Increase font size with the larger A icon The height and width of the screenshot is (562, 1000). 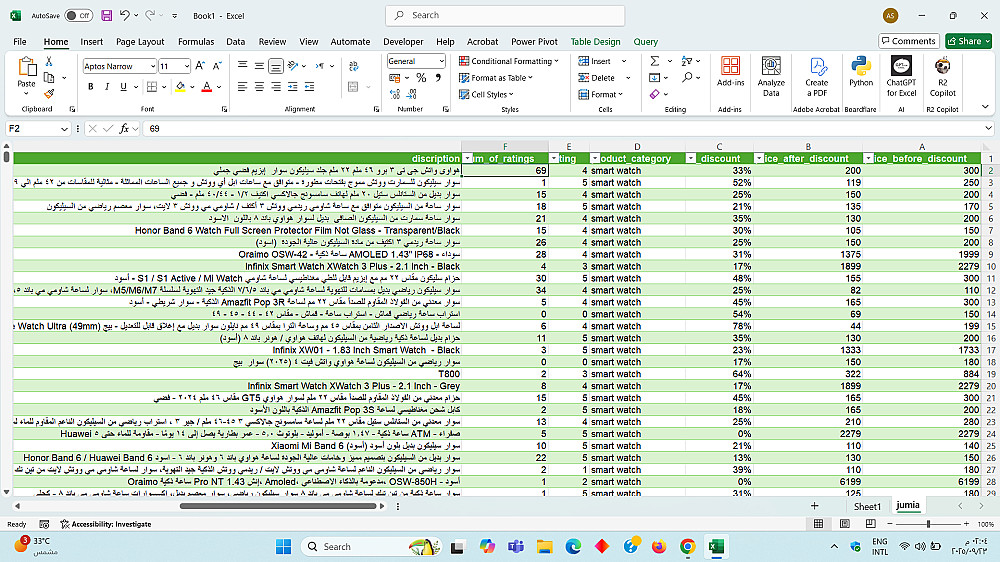point(200,66)
